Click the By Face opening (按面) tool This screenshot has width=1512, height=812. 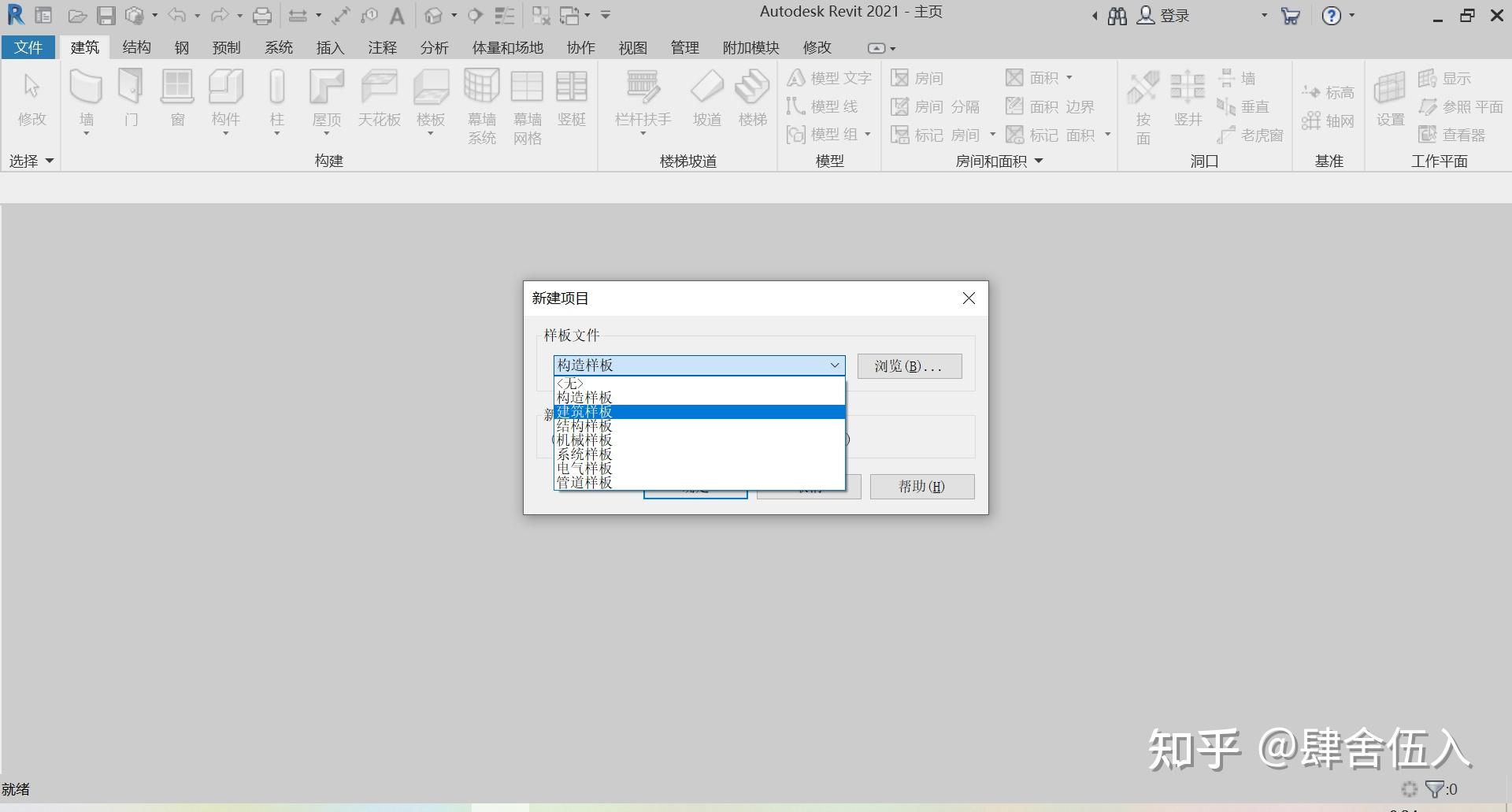(1143, 106)
